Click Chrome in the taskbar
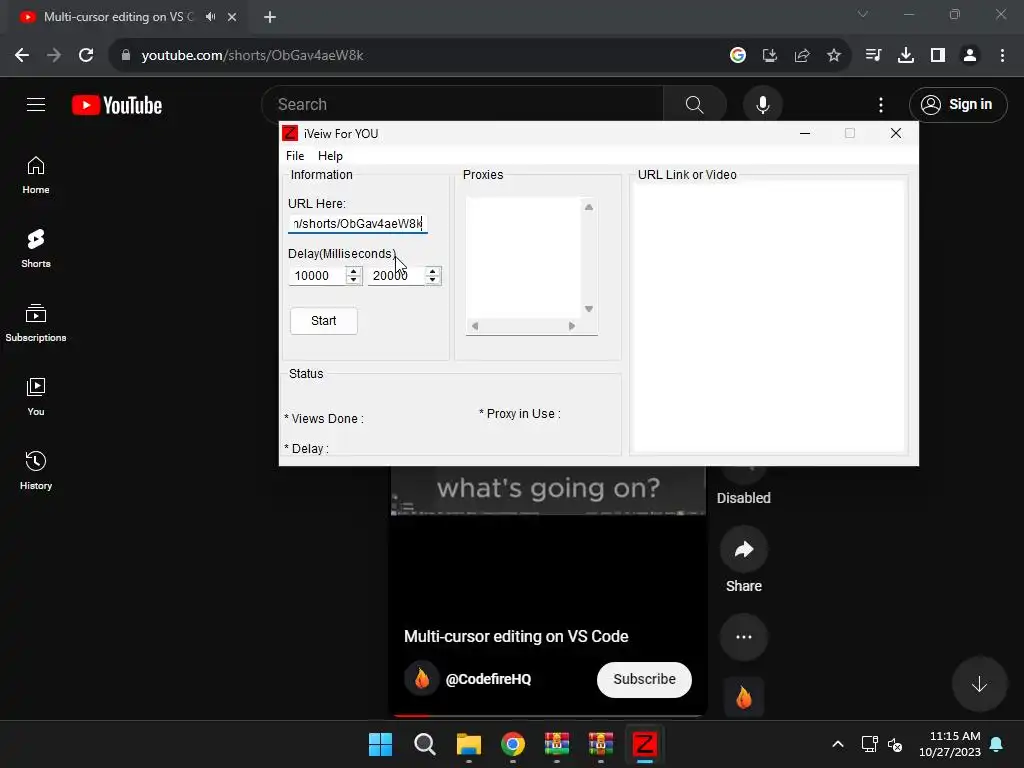 513,744
